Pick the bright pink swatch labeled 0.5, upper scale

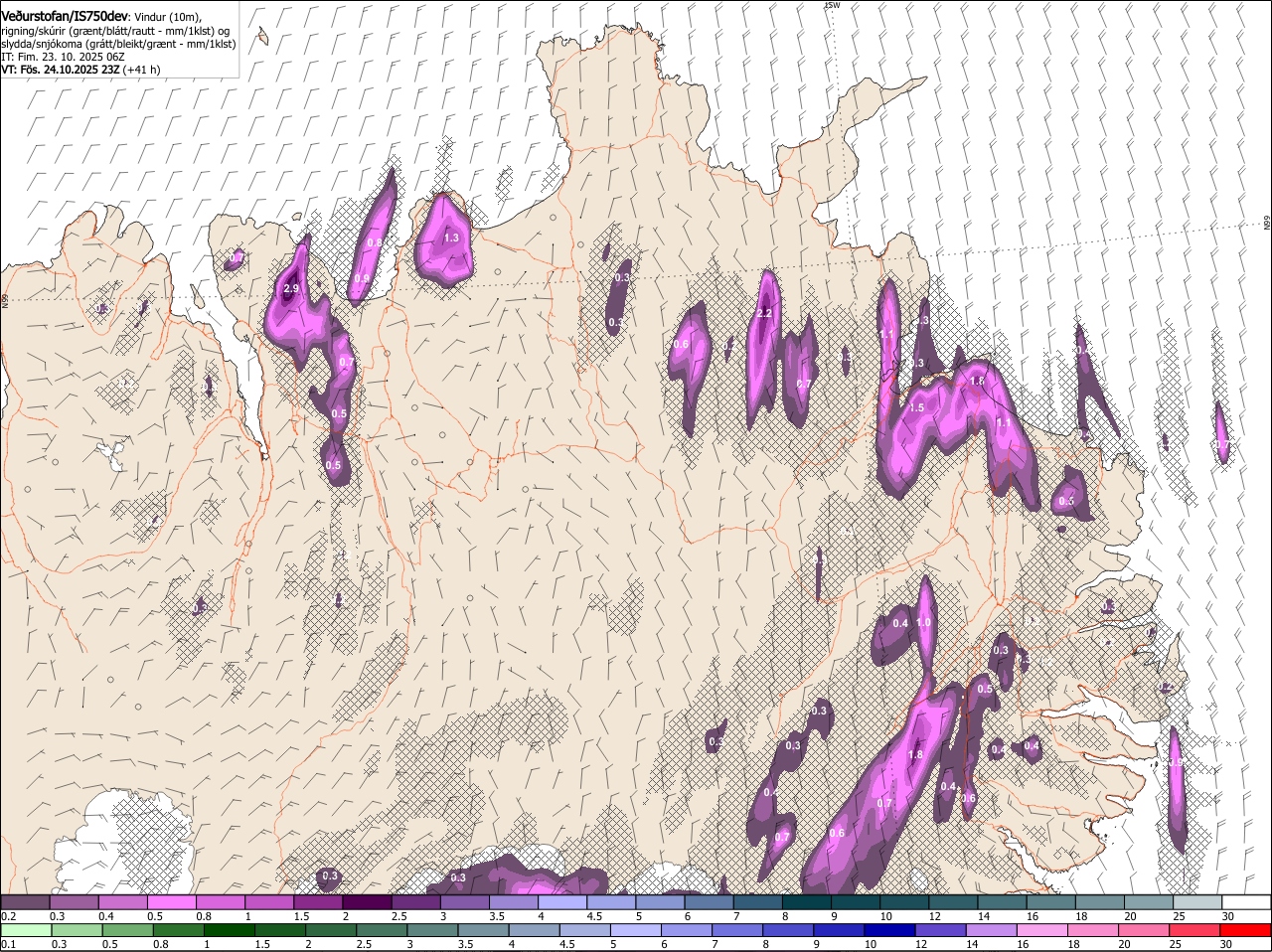click(172, 902)
